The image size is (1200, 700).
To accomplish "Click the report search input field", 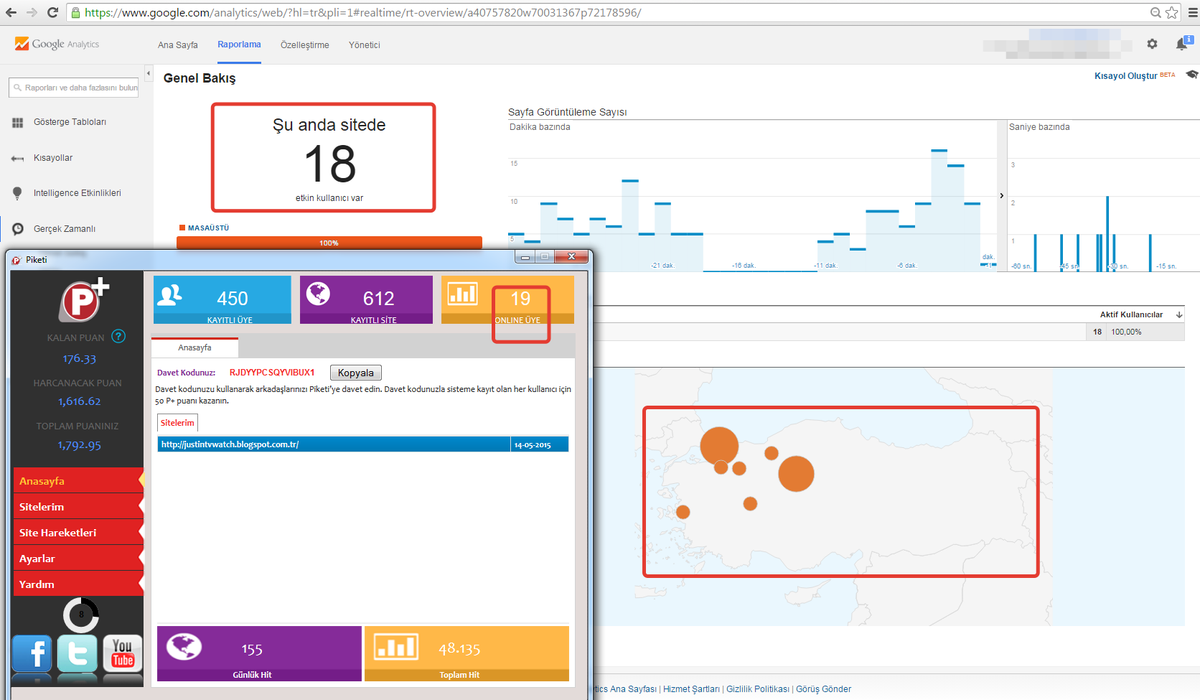I will (74, 88).
